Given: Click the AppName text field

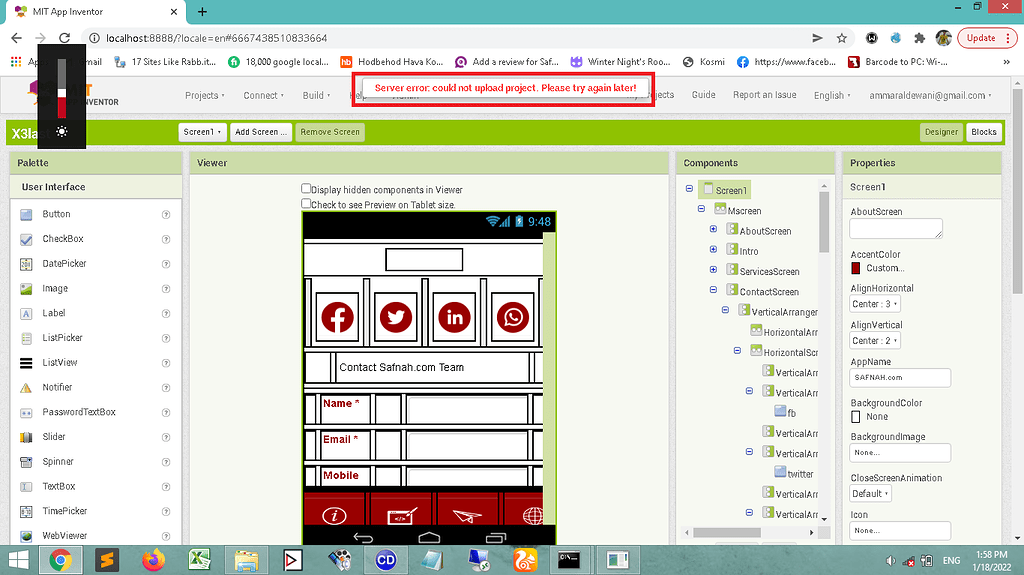Looking at the screenshot, I should point(900,378).
